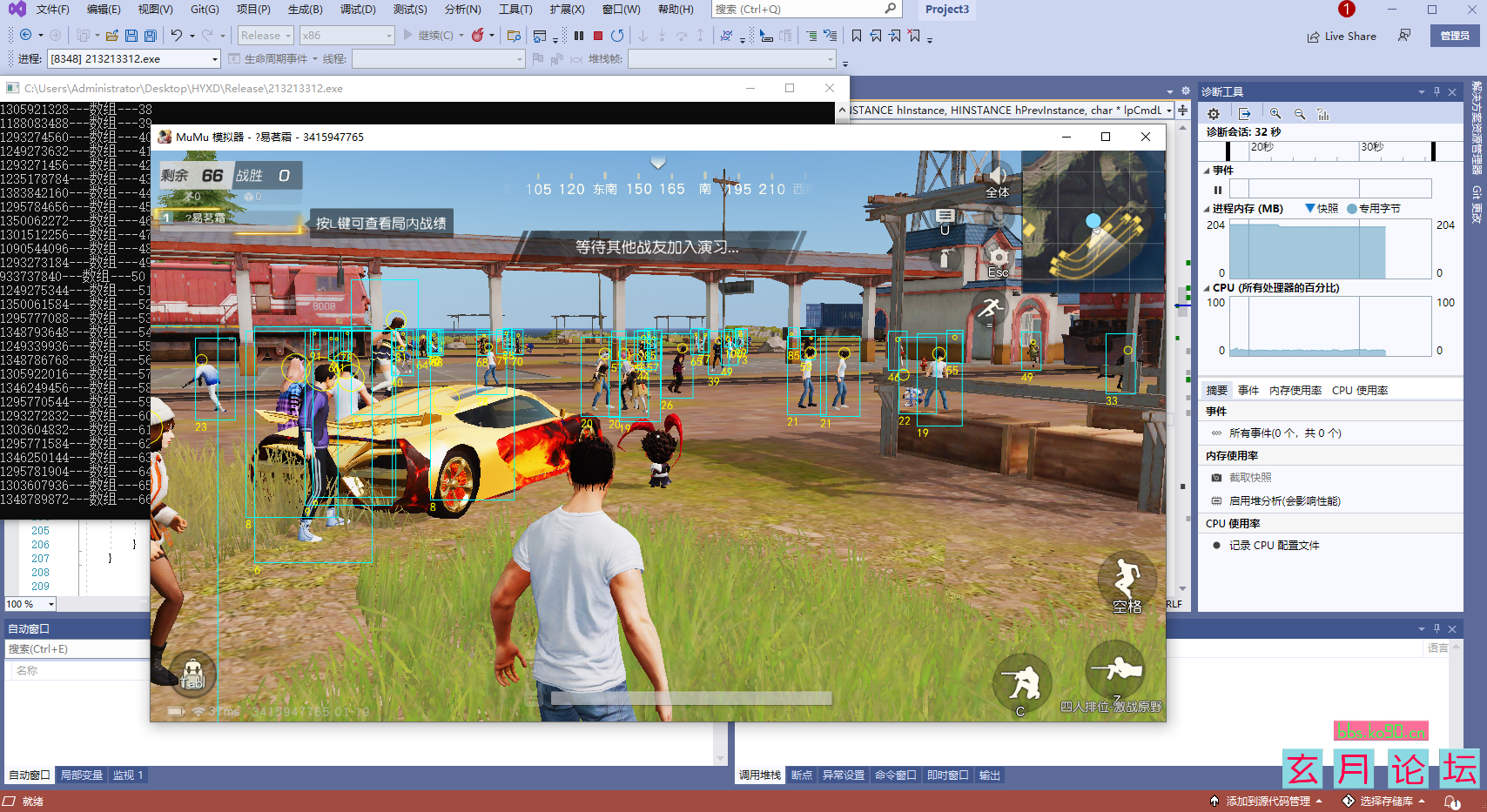Click the Save All toolbar icon
This screenshot has width=1487, height=812.
[150, 36]
